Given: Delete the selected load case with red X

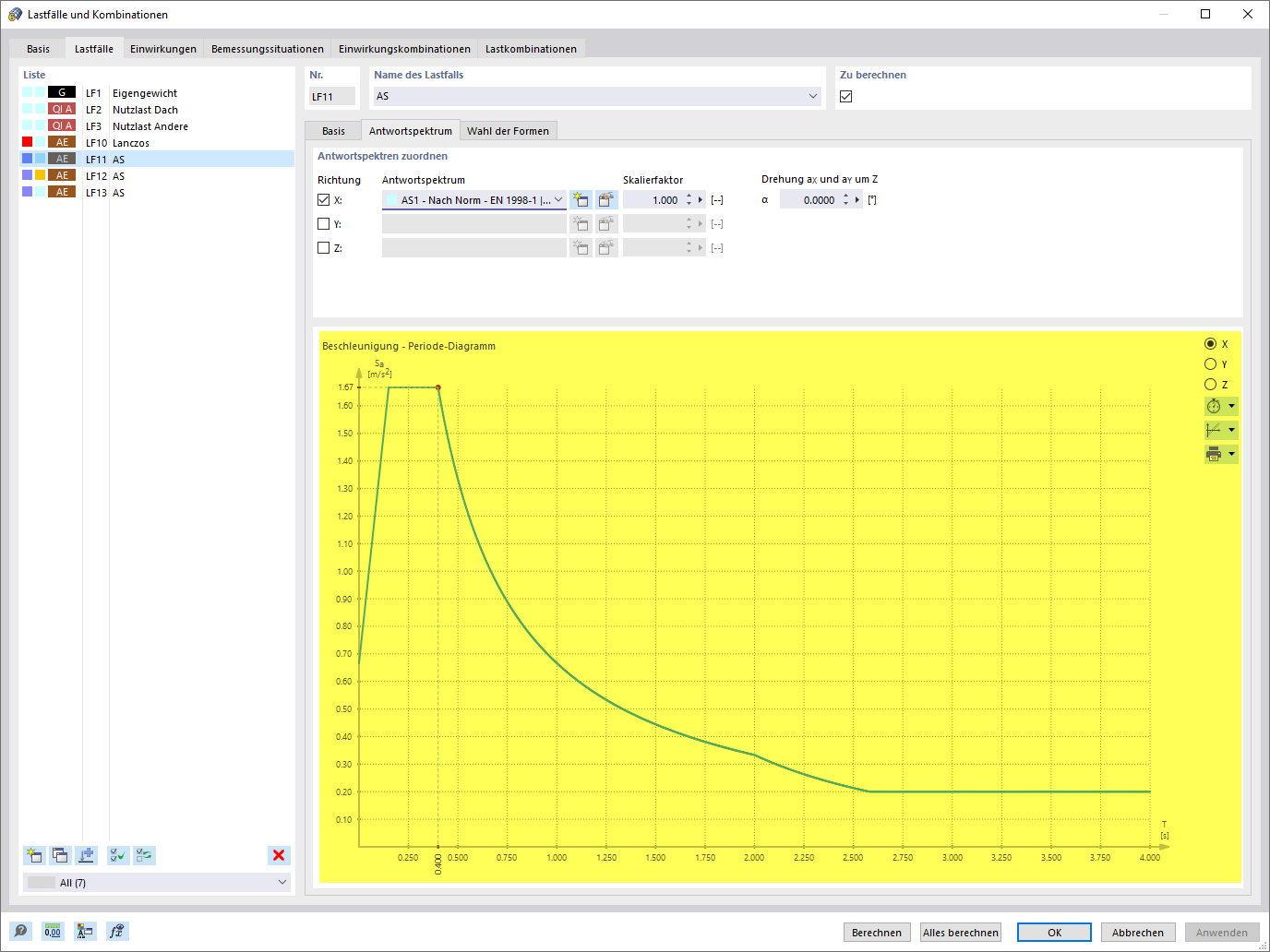Looking at the screenshot, I should tap(279, 855).
